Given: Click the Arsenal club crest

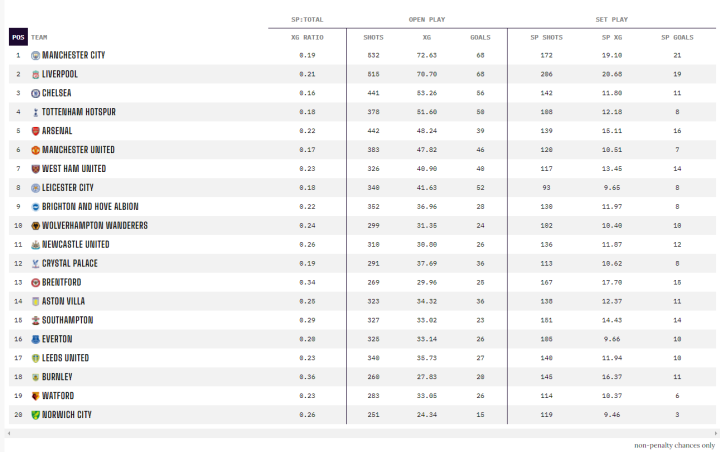Looking at the screenshot, I should [x=36, y=131].
